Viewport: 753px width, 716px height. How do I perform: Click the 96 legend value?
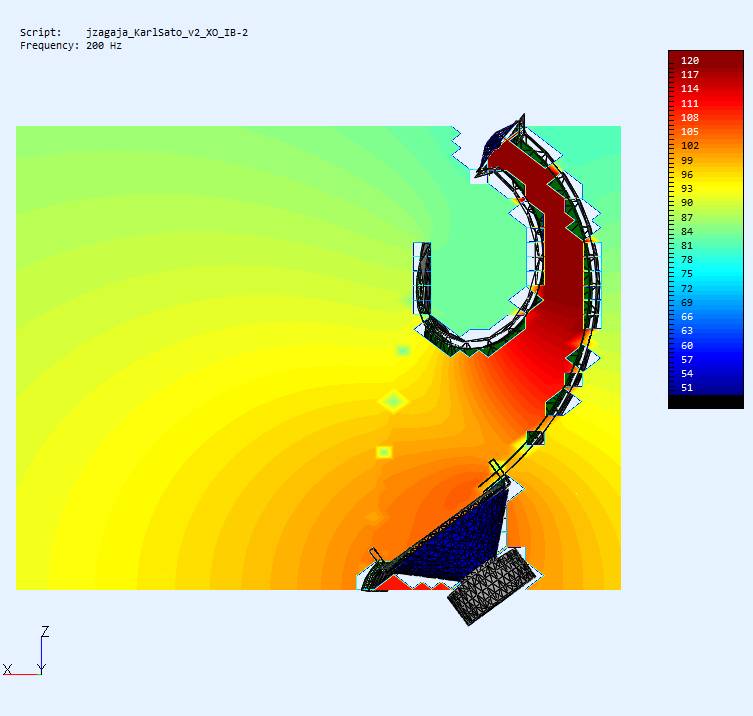click(x=687, y=174)
